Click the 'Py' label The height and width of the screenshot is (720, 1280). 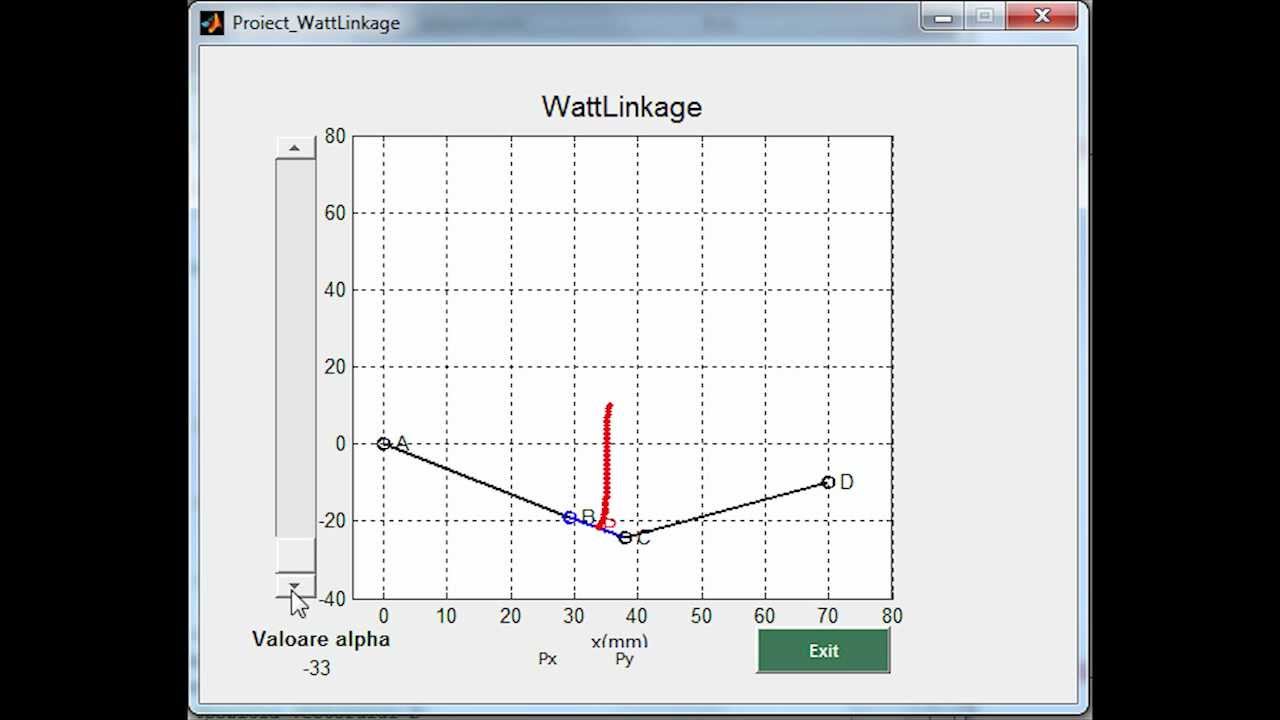point(624,659)
